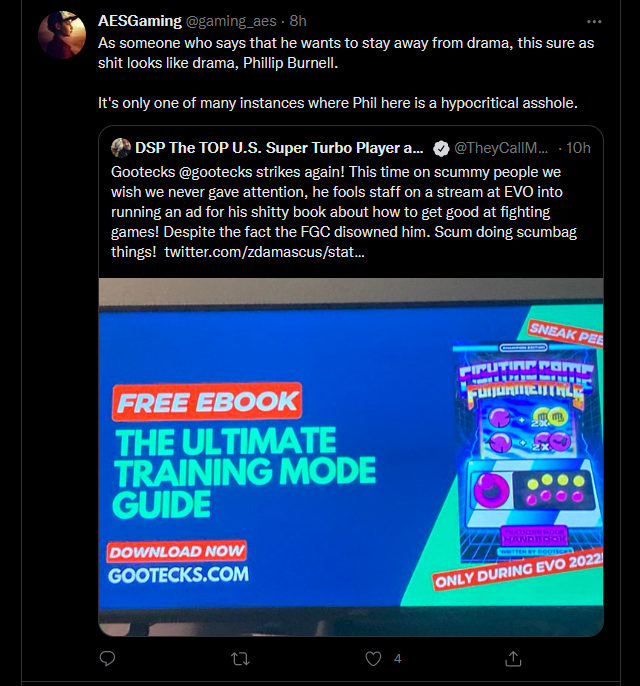Screen dimensions: 640x686
Task: Click the main tweet text about Phillip Burnell
Action: tap(346, 73)
